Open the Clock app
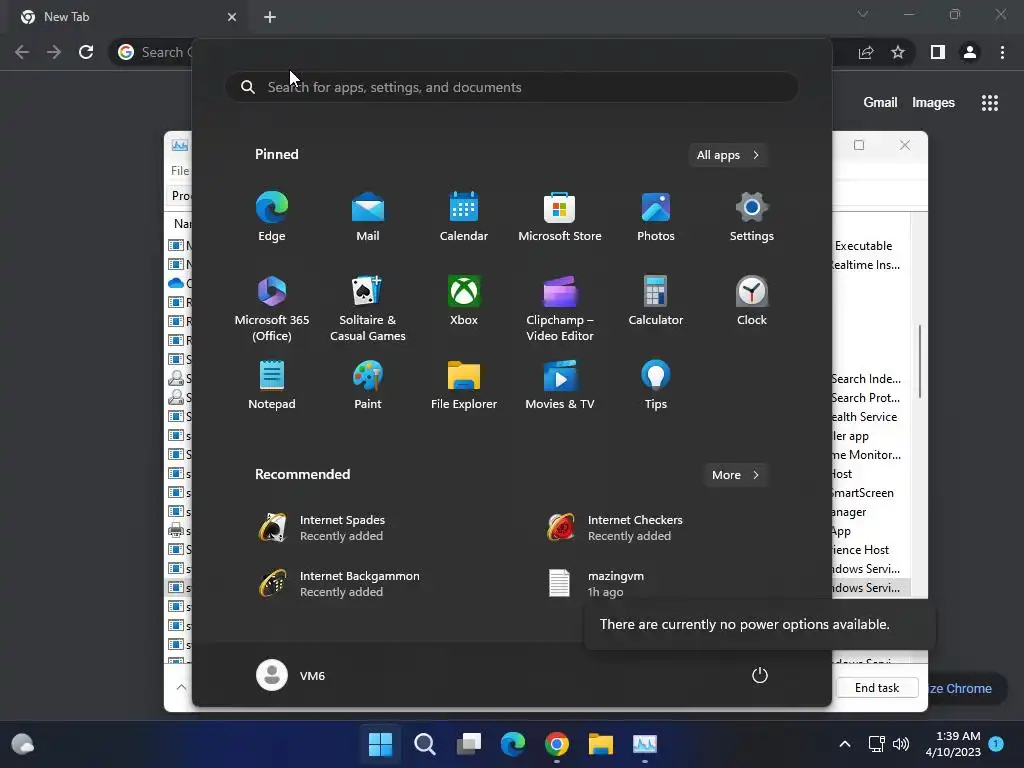This screenshot has width=1024, height=768. 752,302
